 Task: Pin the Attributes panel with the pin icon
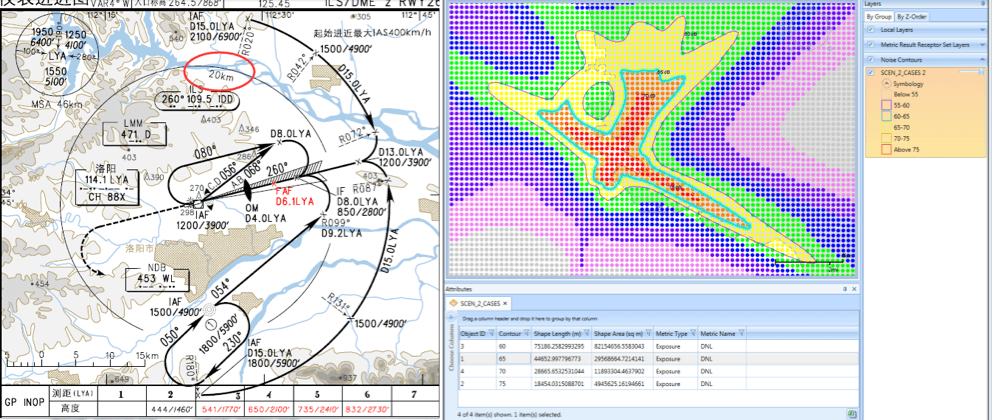click(844, 288)
